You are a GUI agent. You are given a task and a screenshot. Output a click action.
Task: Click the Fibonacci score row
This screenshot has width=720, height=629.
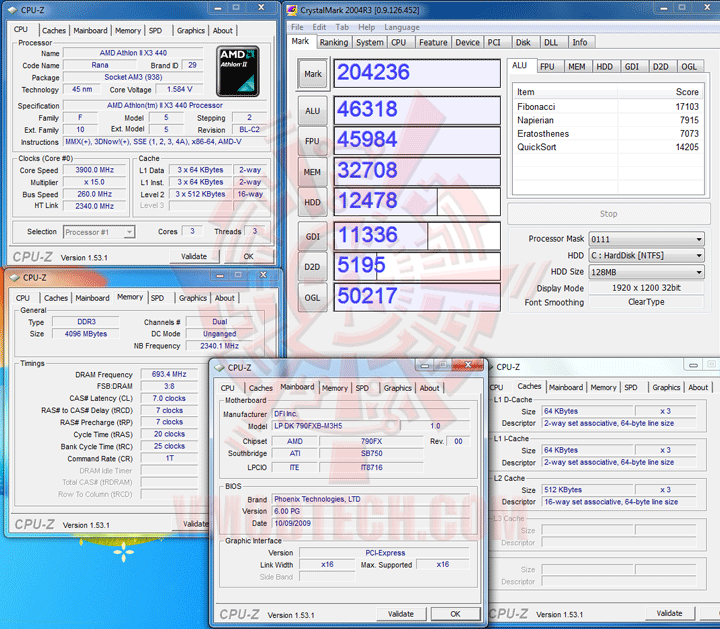(x=608, y=107)
